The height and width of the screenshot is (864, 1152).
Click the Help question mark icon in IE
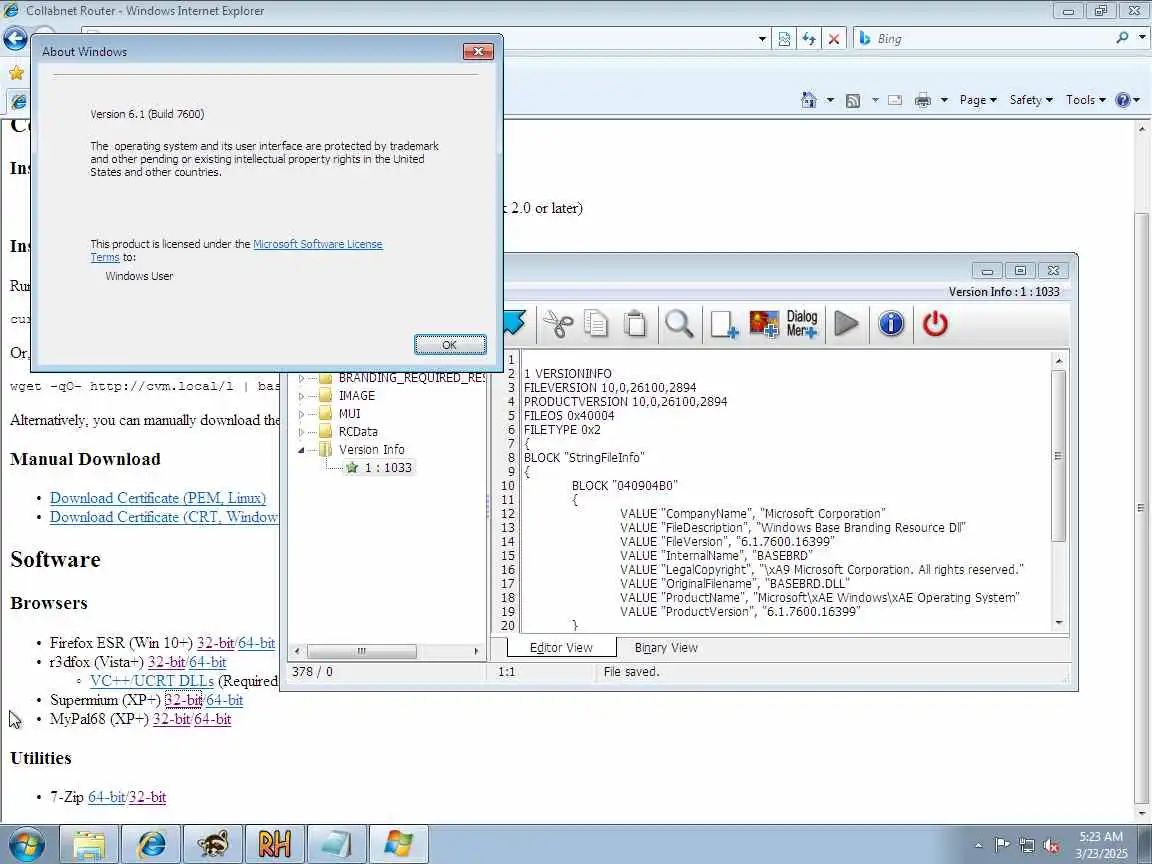[x=1123, y=100]
